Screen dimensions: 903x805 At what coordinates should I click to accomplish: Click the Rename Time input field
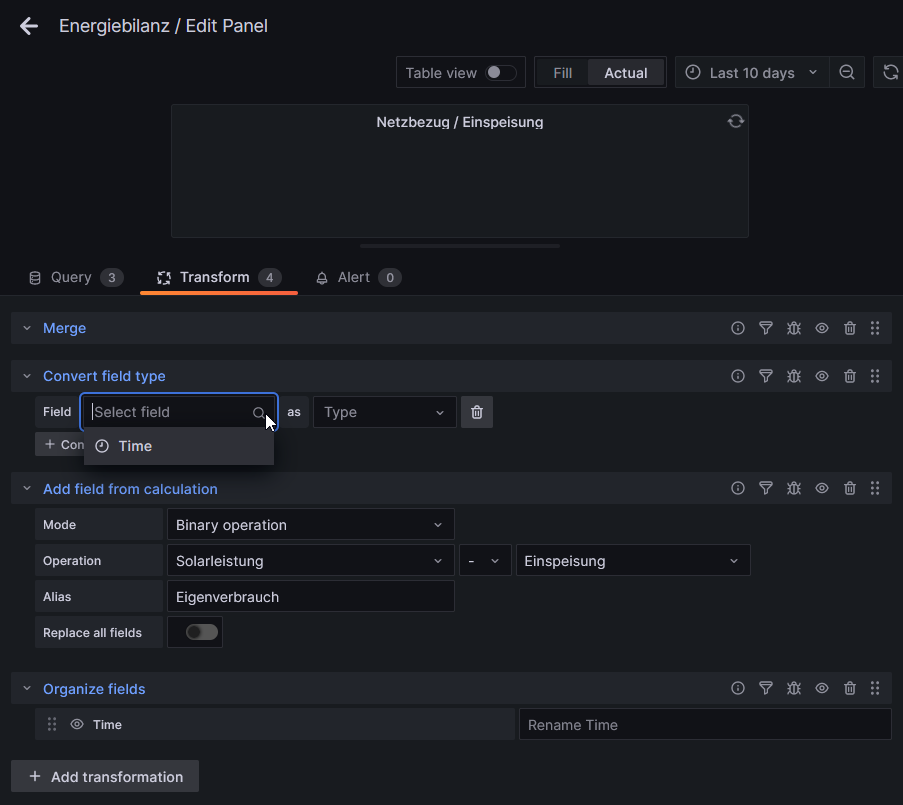(x=704, y=725)
